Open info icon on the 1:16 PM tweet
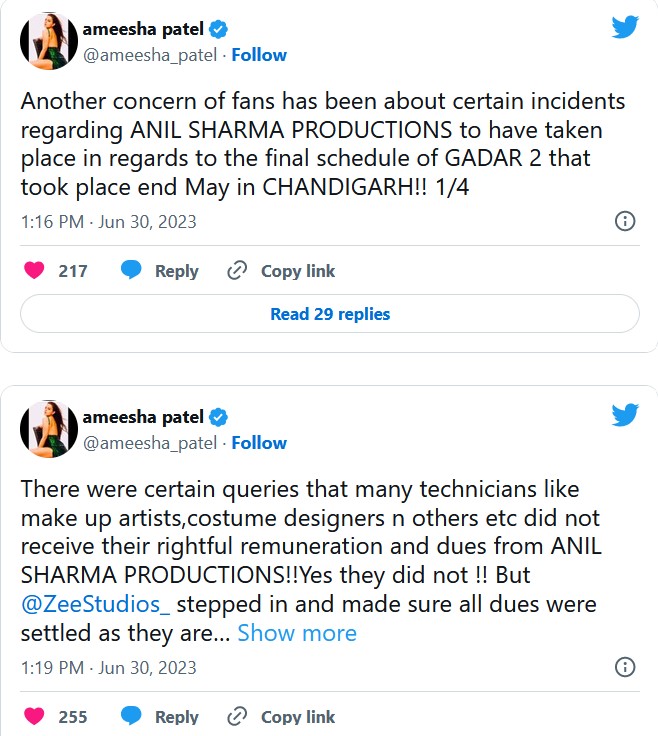This screenshot has width=658, height=736. 624,221
